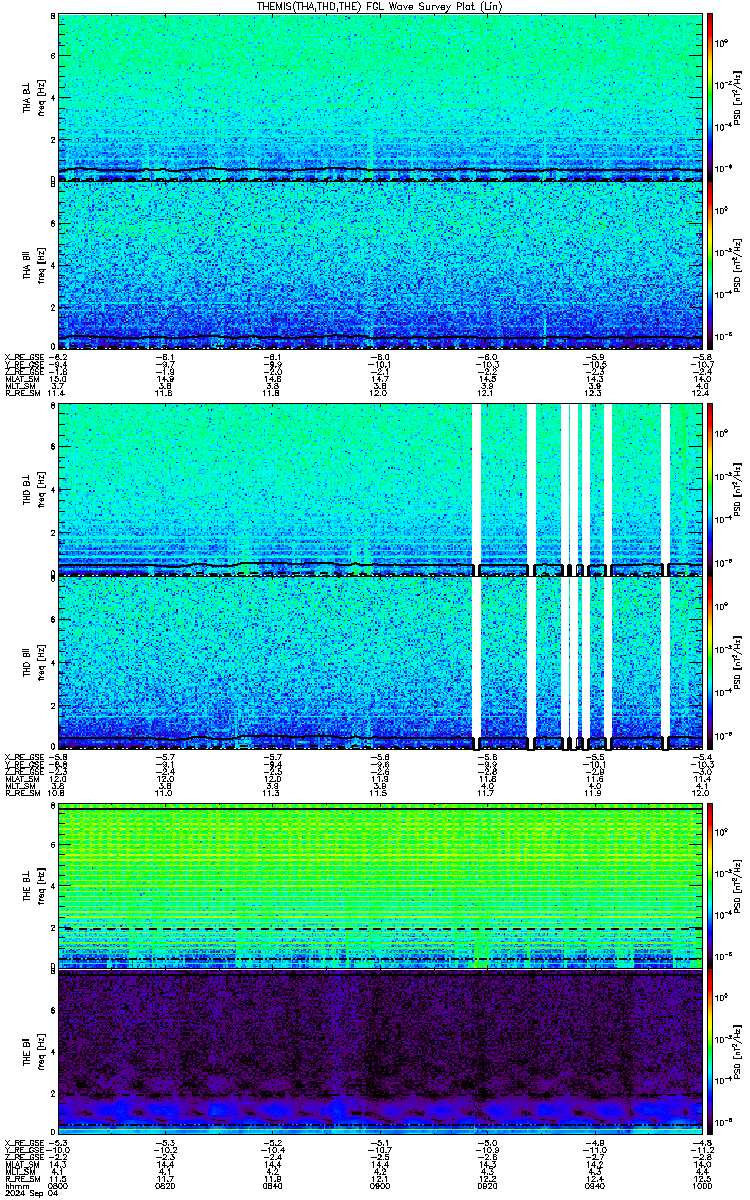The width and height of the screenshot is (750, 1200).
Task: Click the PSD color bar beside THE BL panel
Action: coord(710,886)
